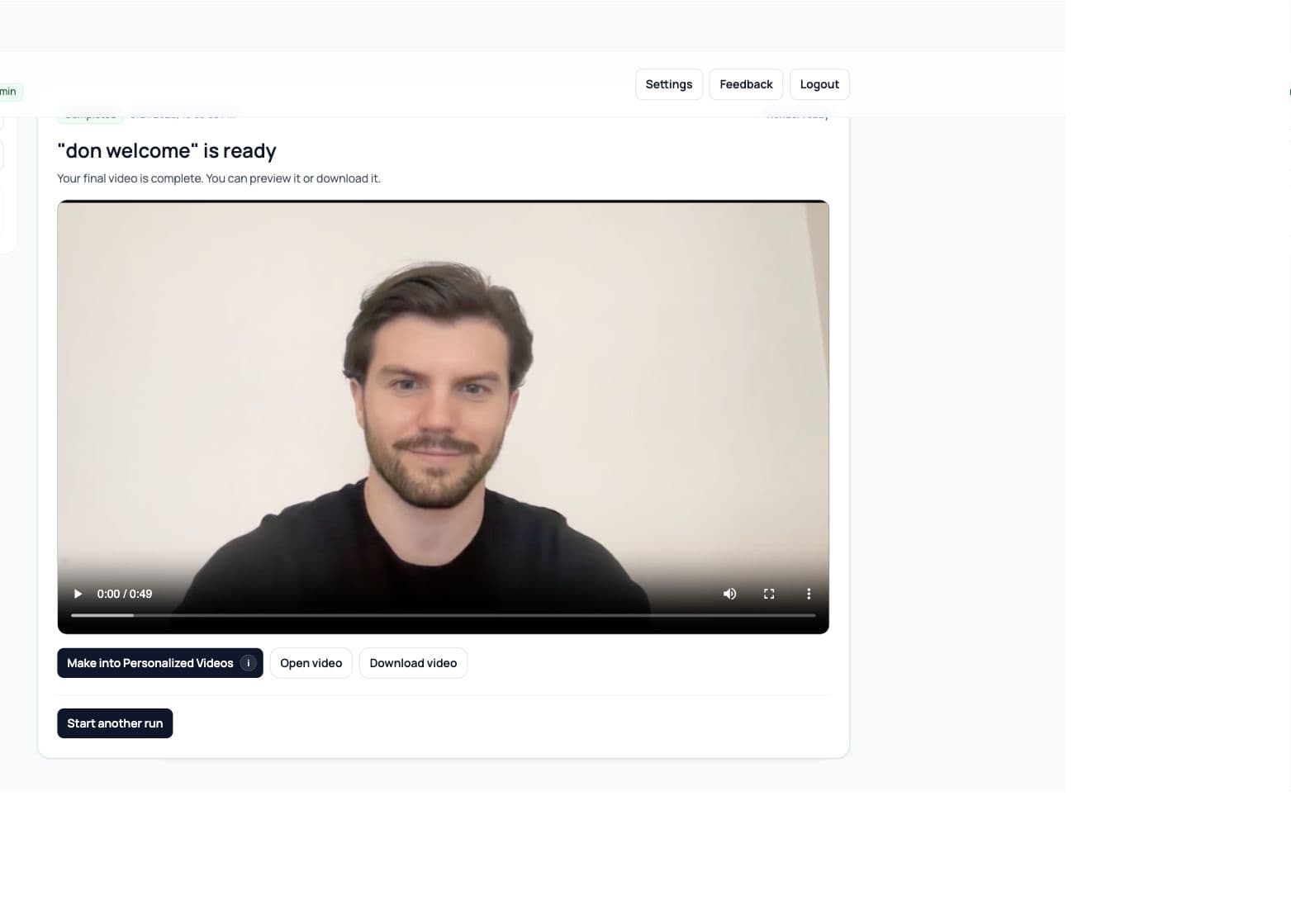Log out using the Logout button
This screenshot has width=1291, height=924.
tap(819, 84)
